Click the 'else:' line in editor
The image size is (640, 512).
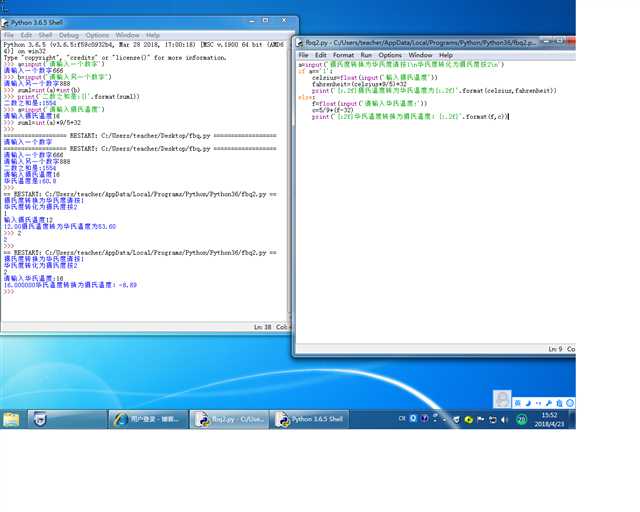(x=307, y=98)
